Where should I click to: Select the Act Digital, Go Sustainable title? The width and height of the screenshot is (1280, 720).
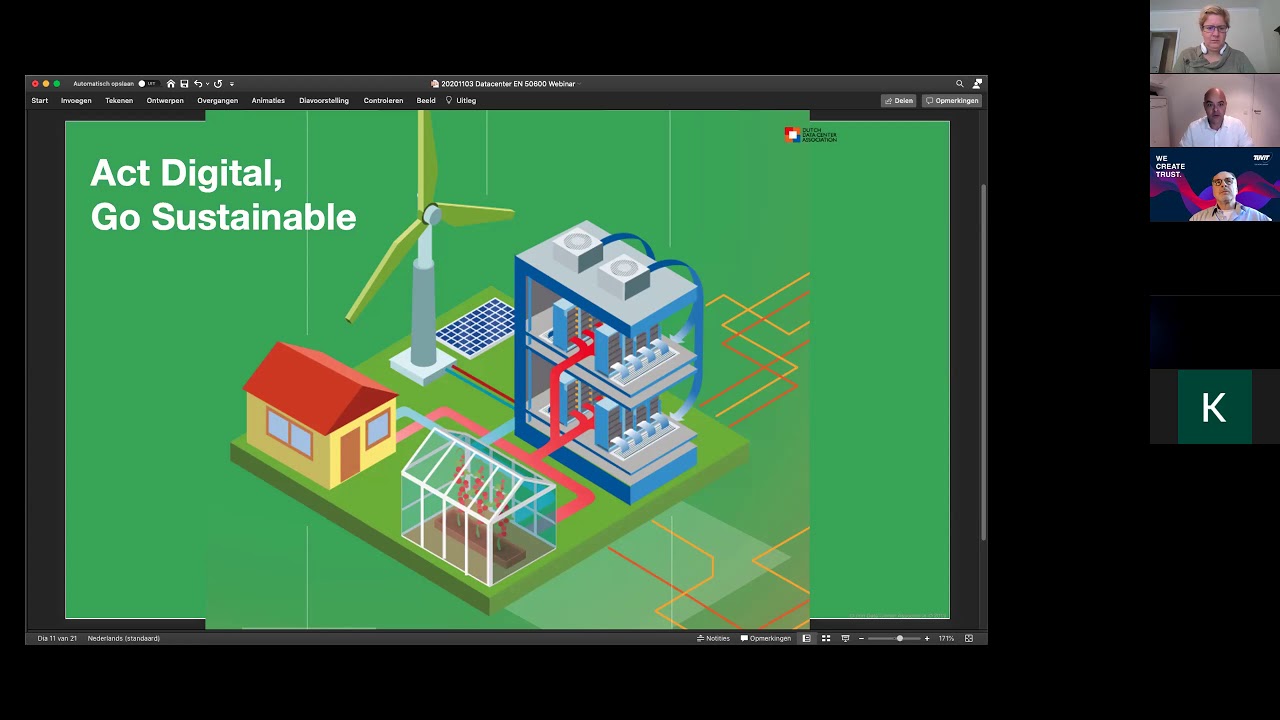[x=223, y=195]
